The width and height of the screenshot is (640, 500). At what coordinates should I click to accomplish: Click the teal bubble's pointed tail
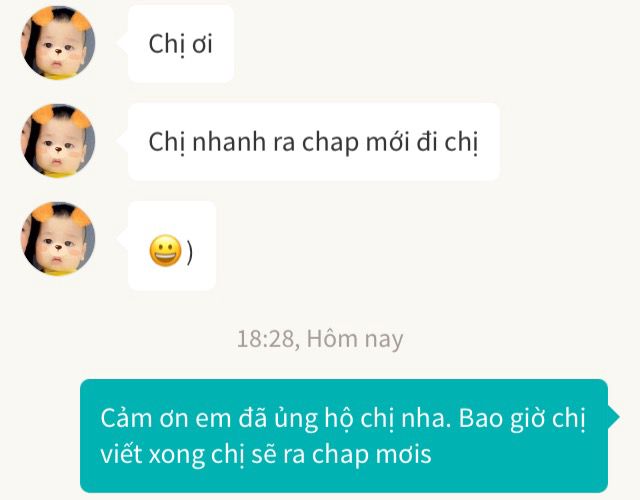[x=613, y=417]
